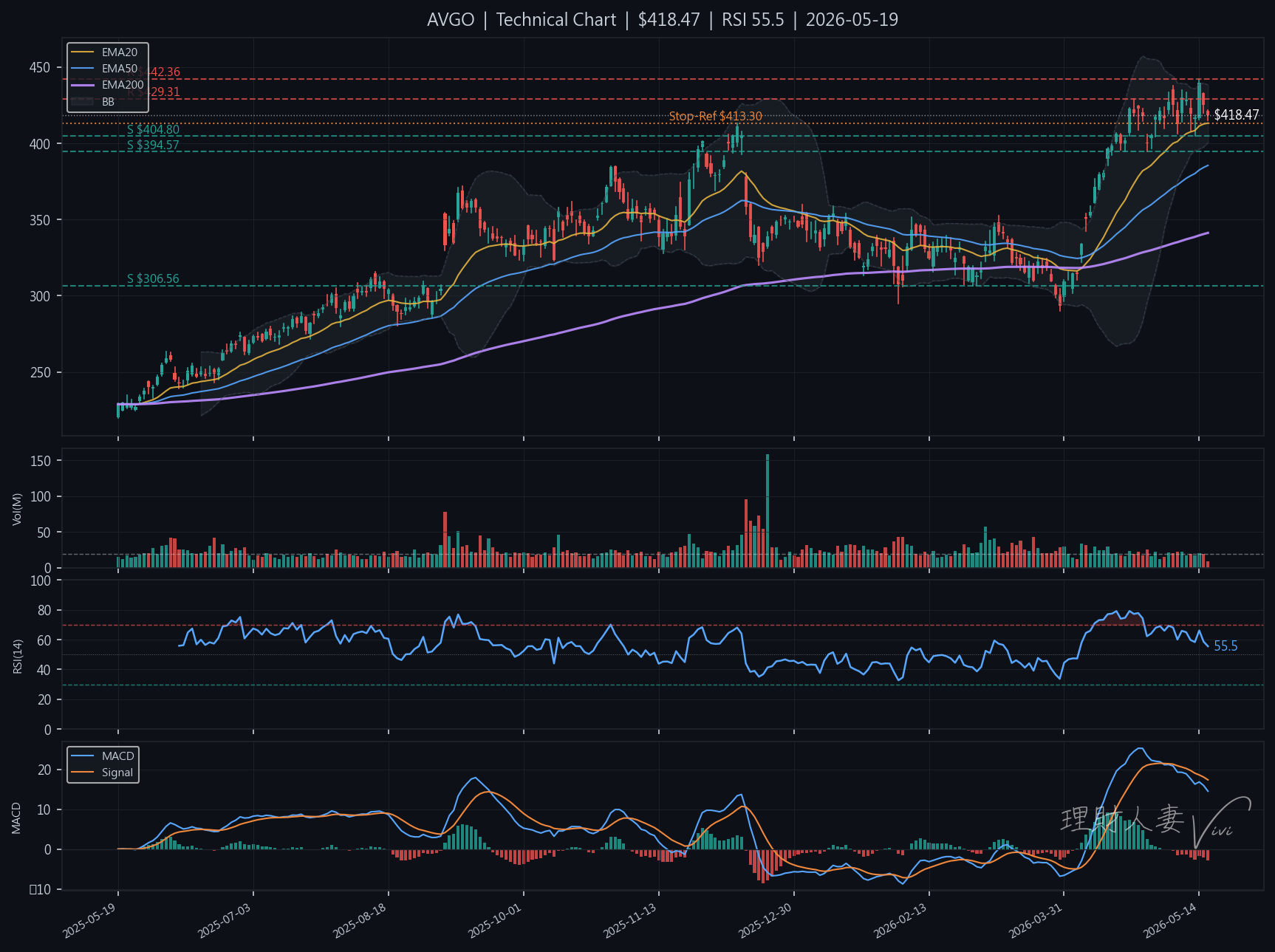The height and width of the screenshot is (952, 1275).
Task: Click the 40 tick on the RSI axis
Action: coord(44,670)
